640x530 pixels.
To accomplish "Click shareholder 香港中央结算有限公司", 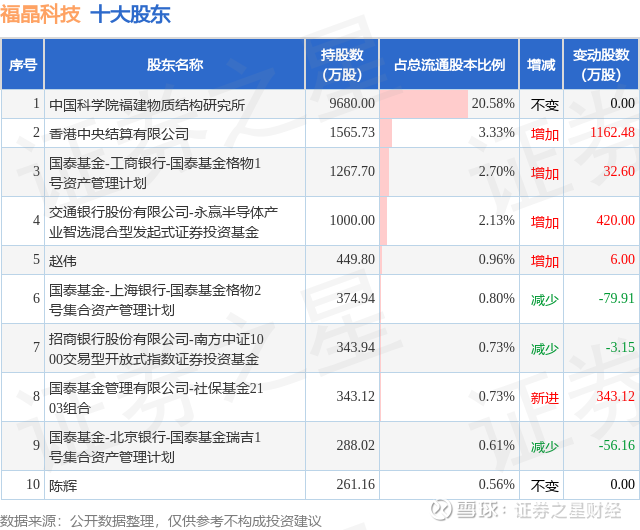I will tap(119, 134).
